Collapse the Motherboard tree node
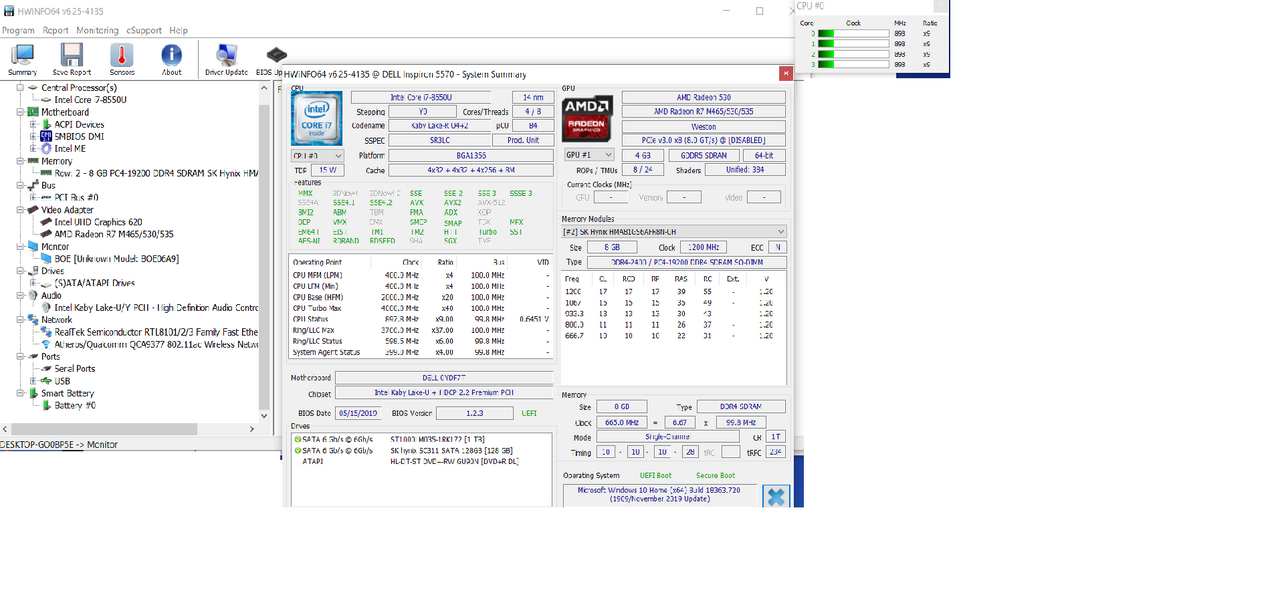Screen dimensions: 1280x593 click(x=19, y=113)
